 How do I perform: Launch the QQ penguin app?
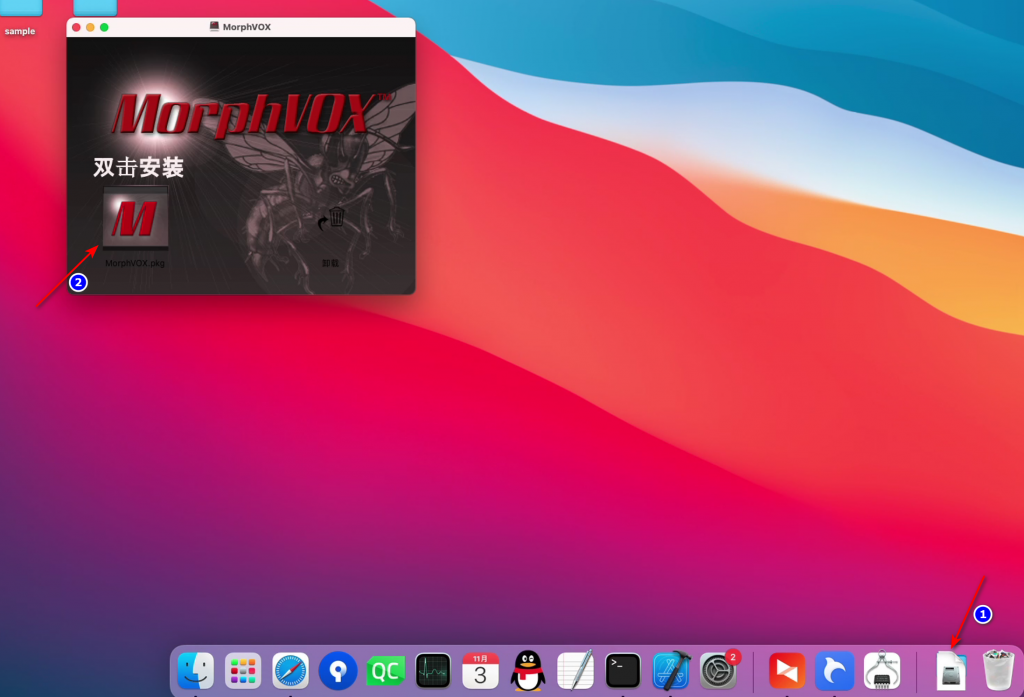pyautogui.click(x=528, y=670)
